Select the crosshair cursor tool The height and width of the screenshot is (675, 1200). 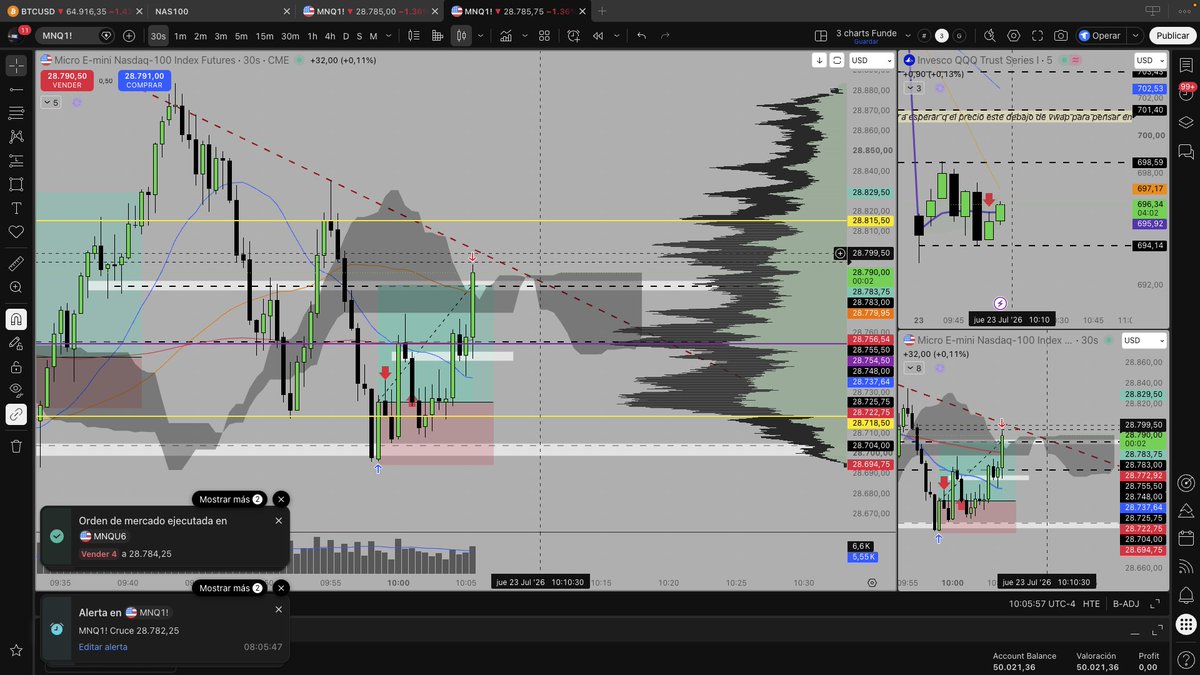[x=16, y=66]
